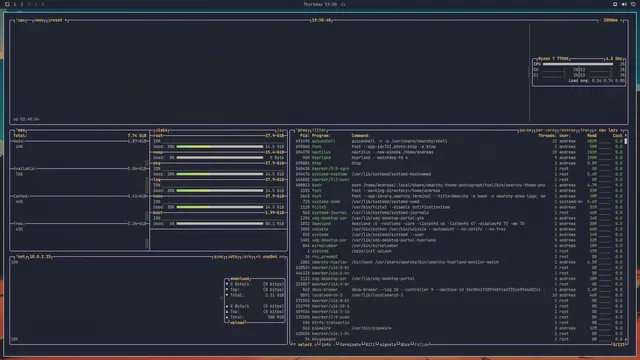The width and height of the screenshot is (640, 360).
Task: Select the wireplumber process row
Action: pos(459,246)
